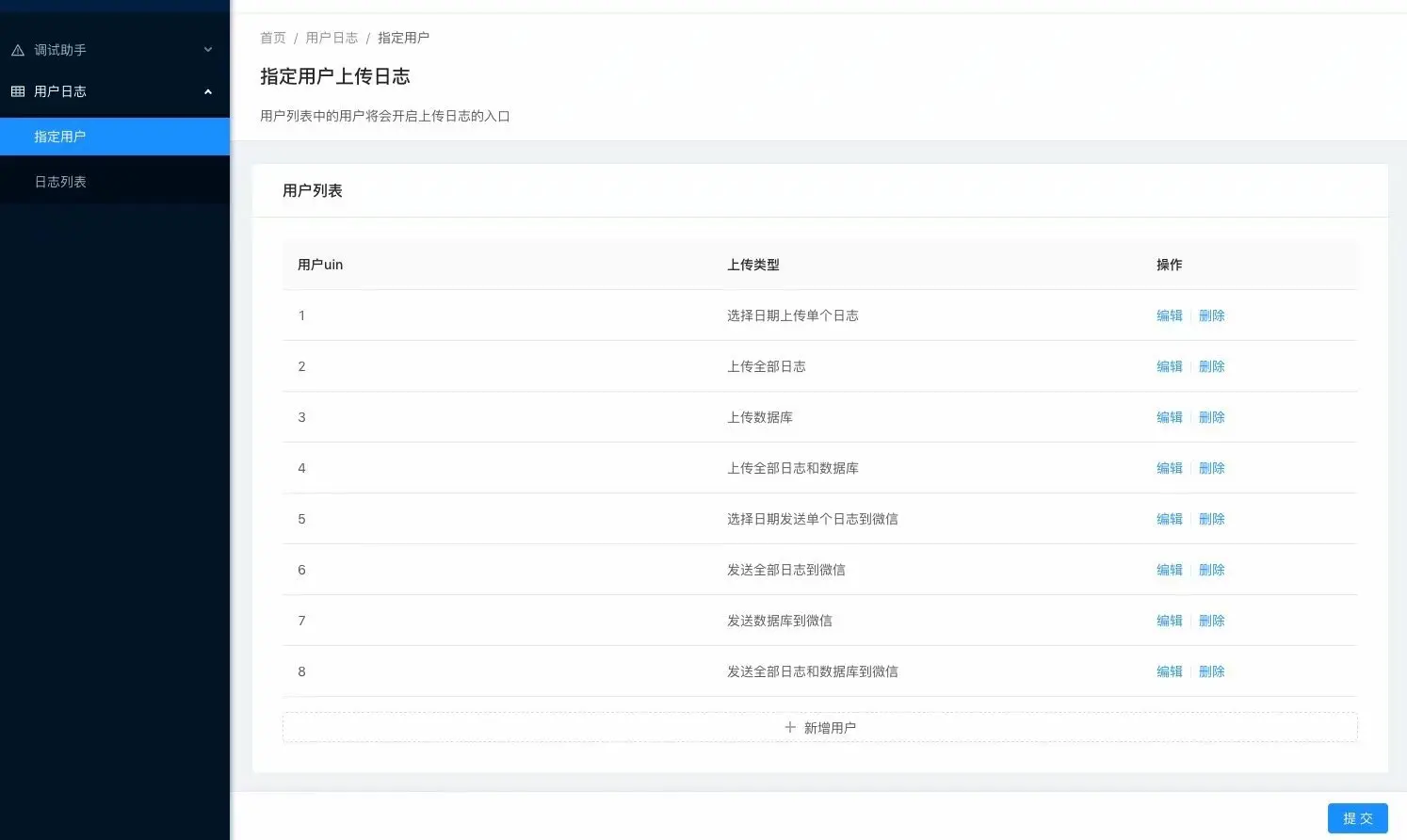Screen dimensions: 1407x840
Task: Click 提交 to submit changes
Action: (1357, 817)
